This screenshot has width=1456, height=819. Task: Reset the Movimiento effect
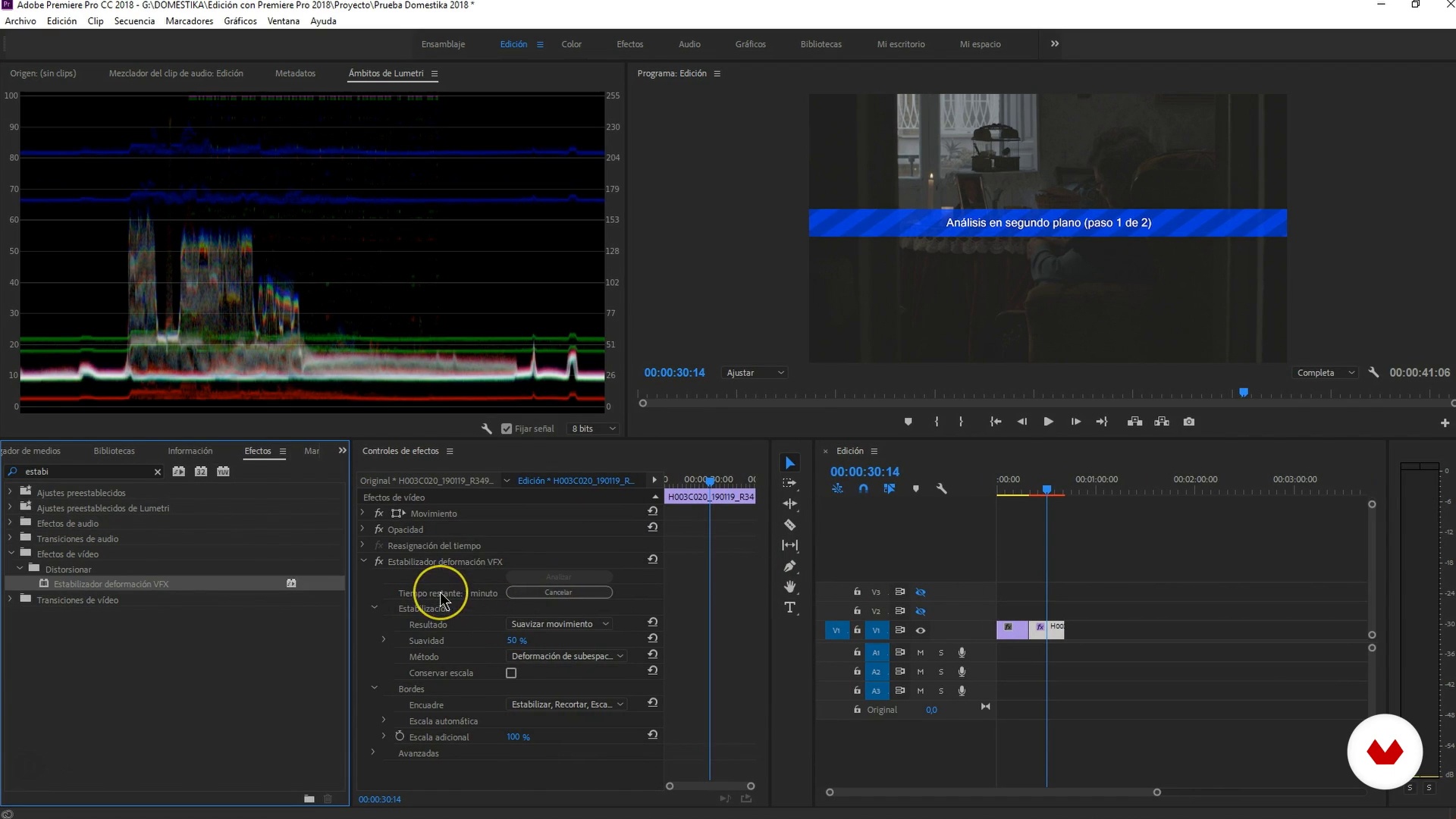[652, 512]
